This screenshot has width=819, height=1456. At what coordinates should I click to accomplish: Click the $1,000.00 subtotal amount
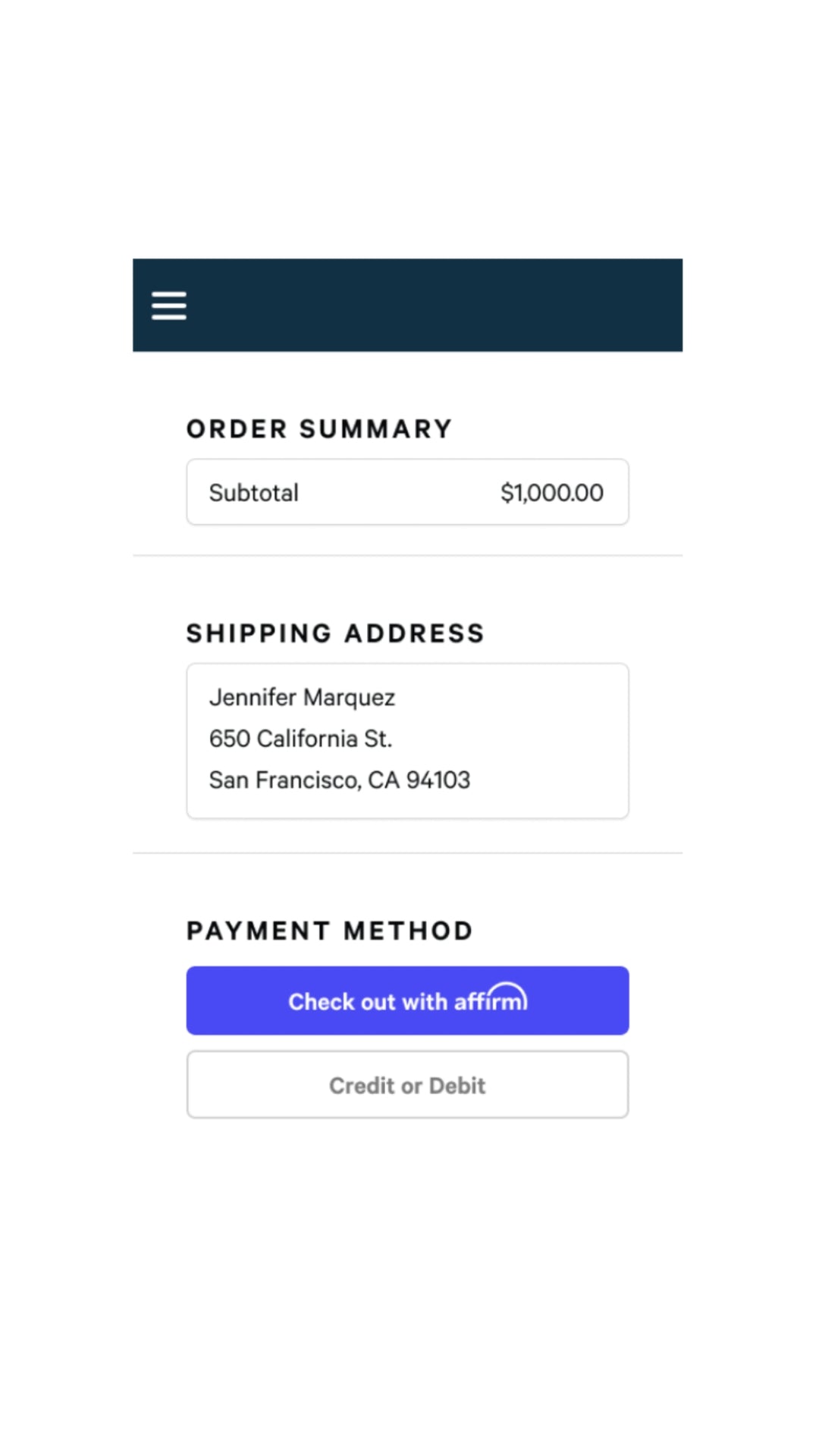(x=551, y=493)
